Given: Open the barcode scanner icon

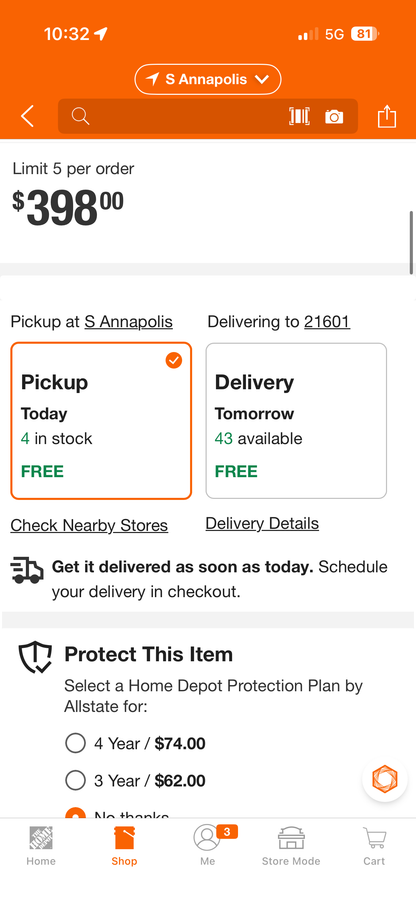Looking at the screenshot, I should pyautogui.click(x=299, y=116).
